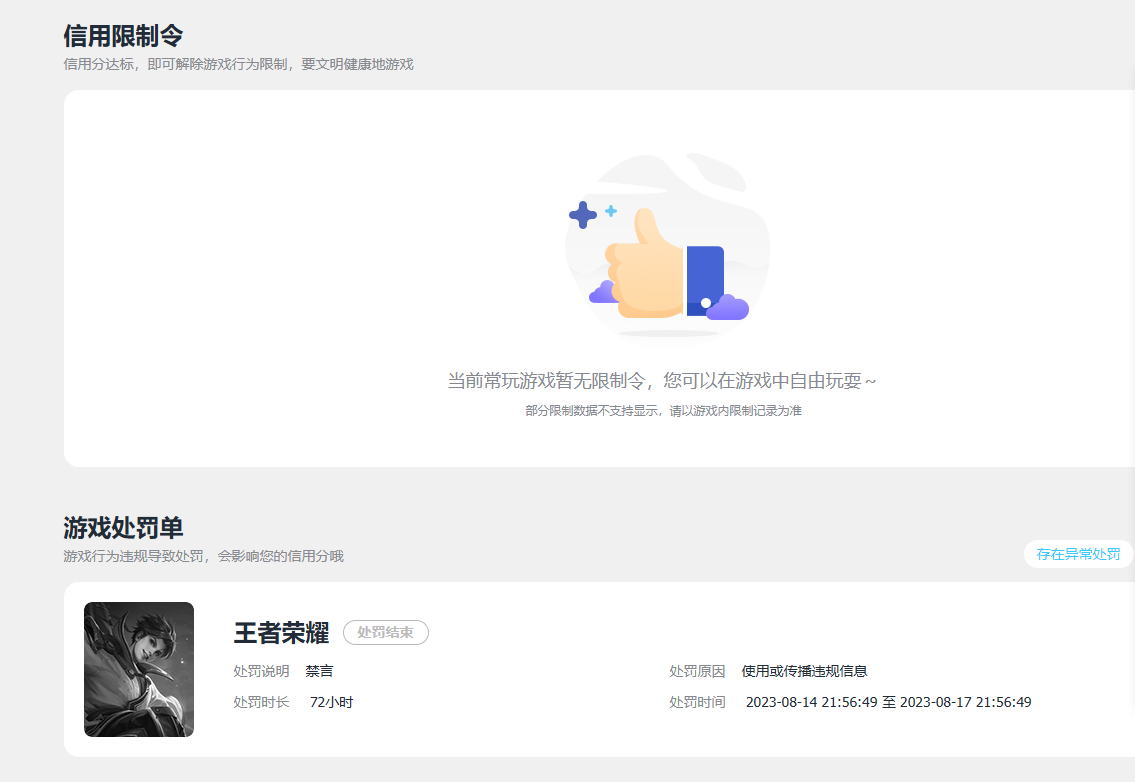Select the 王者荣耀 game thumbnail image

(x=139, y=670)
